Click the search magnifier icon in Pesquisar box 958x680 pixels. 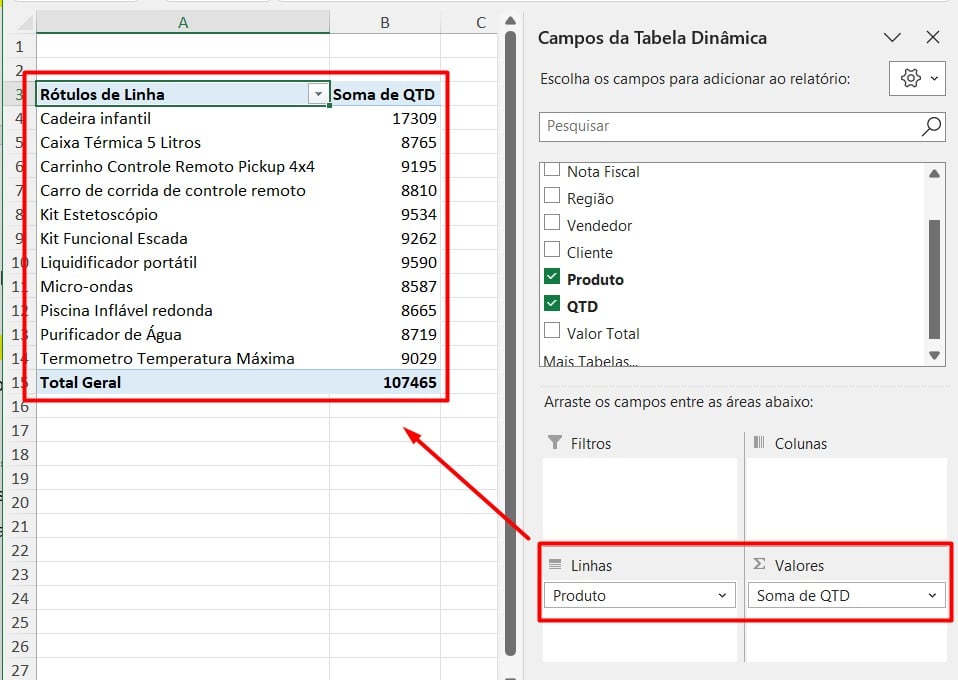tap(931, 126)
